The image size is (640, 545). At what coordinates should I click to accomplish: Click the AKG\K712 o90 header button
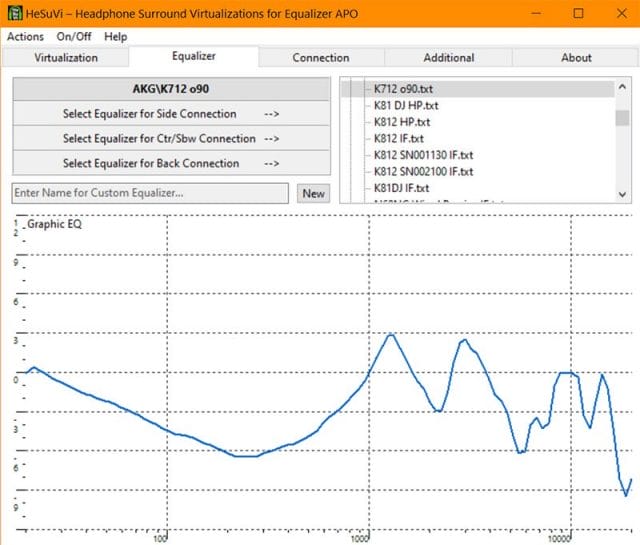pyautogui.click(x=171, y=89)
